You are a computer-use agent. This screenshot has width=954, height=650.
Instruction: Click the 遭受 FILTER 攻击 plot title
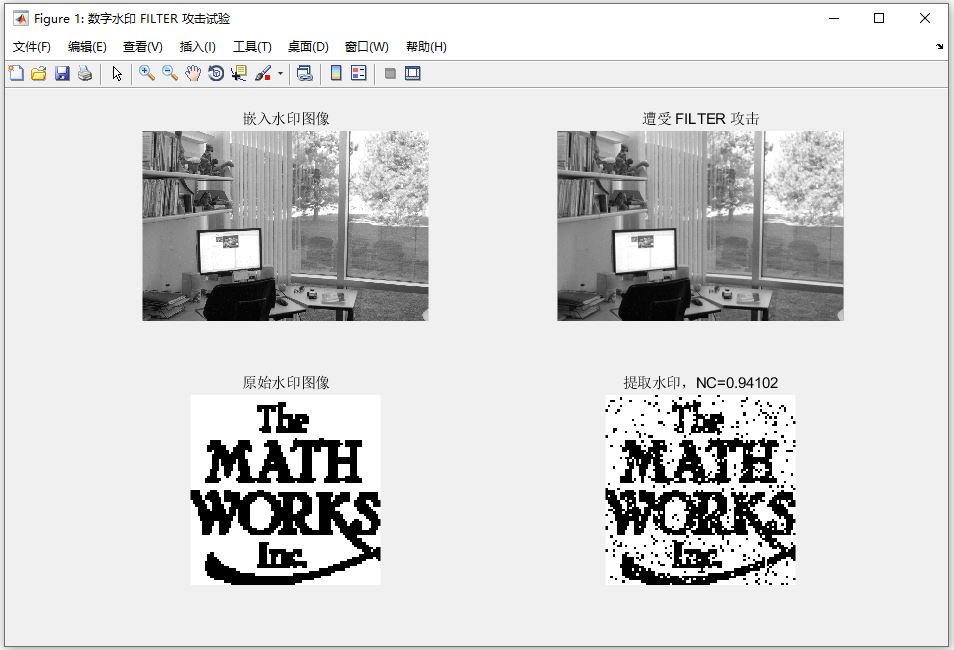tap(701, 118)
